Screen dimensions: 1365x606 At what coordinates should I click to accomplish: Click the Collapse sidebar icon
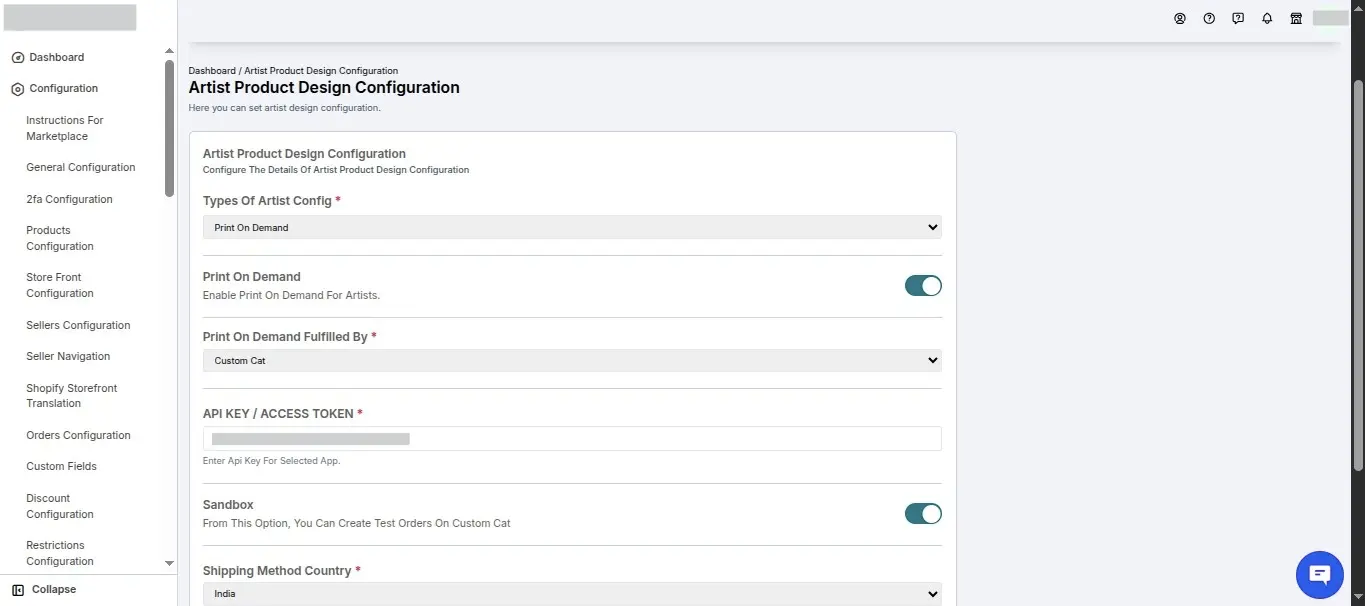click(x=17, y=590)
